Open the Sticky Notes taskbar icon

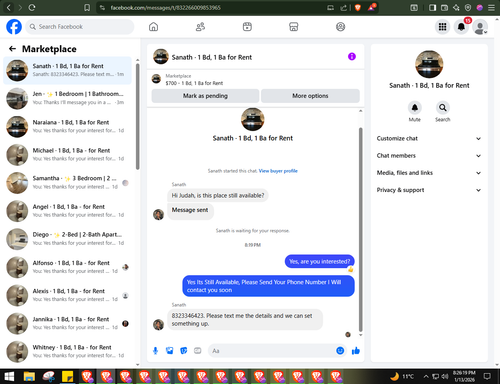pos(68,376)
